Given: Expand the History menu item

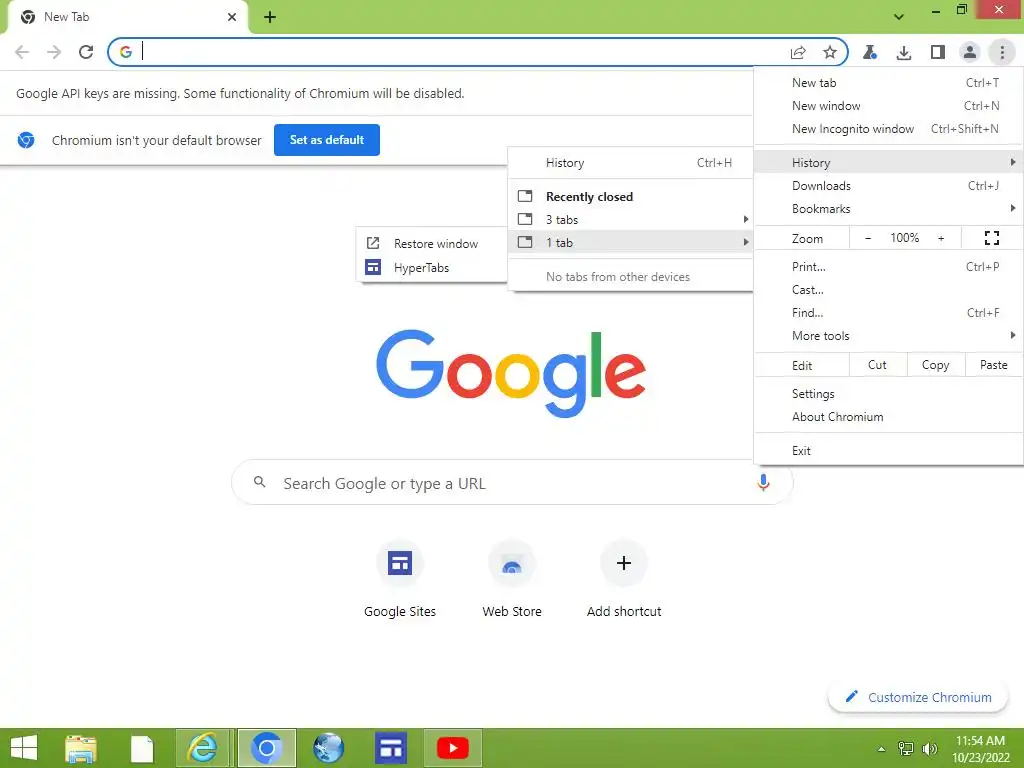Looking at the screenshot, I should 888,163.
